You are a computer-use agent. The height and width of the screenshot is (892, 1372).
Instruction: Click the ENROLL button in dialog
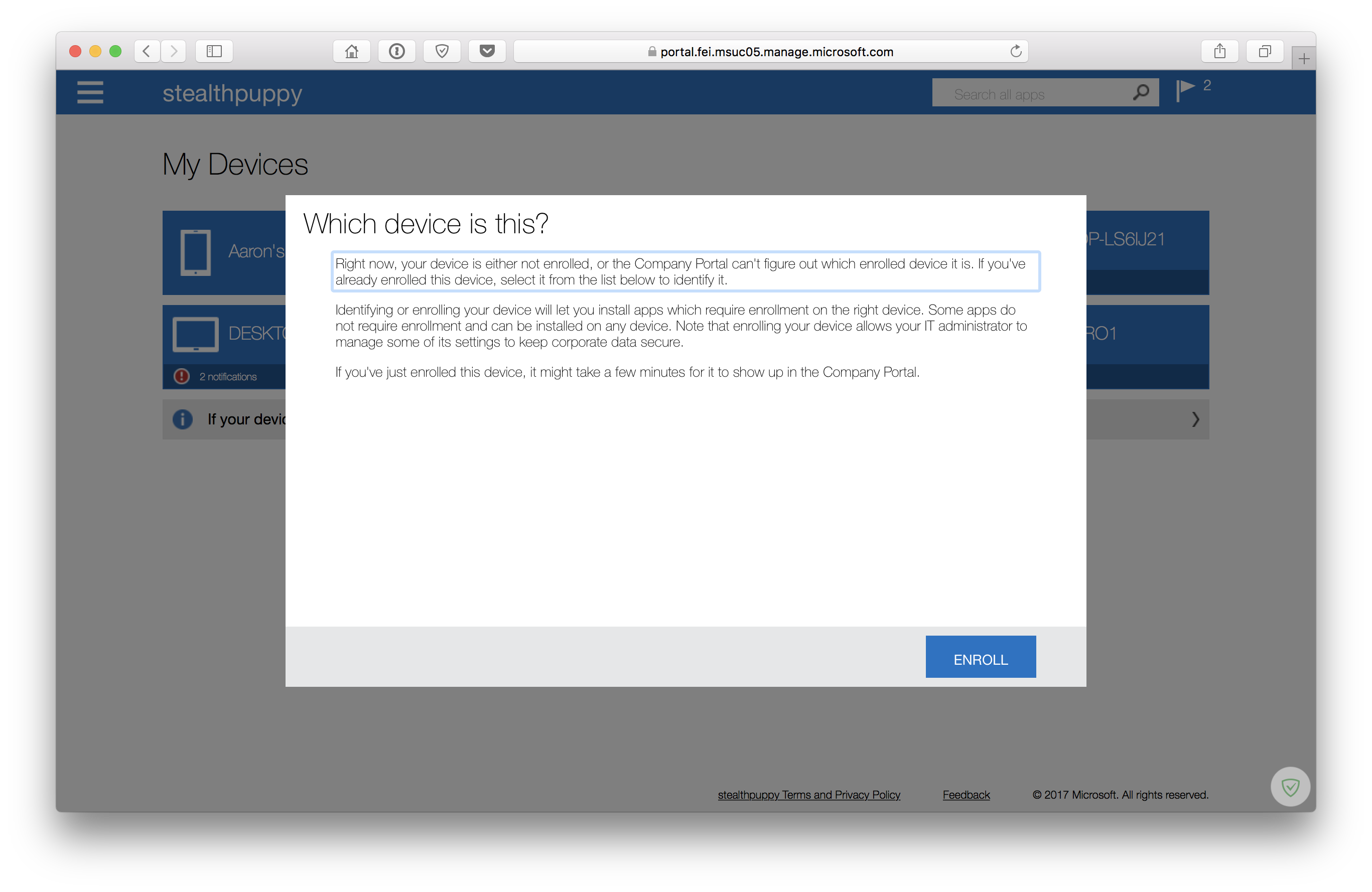tap(981, 658)
